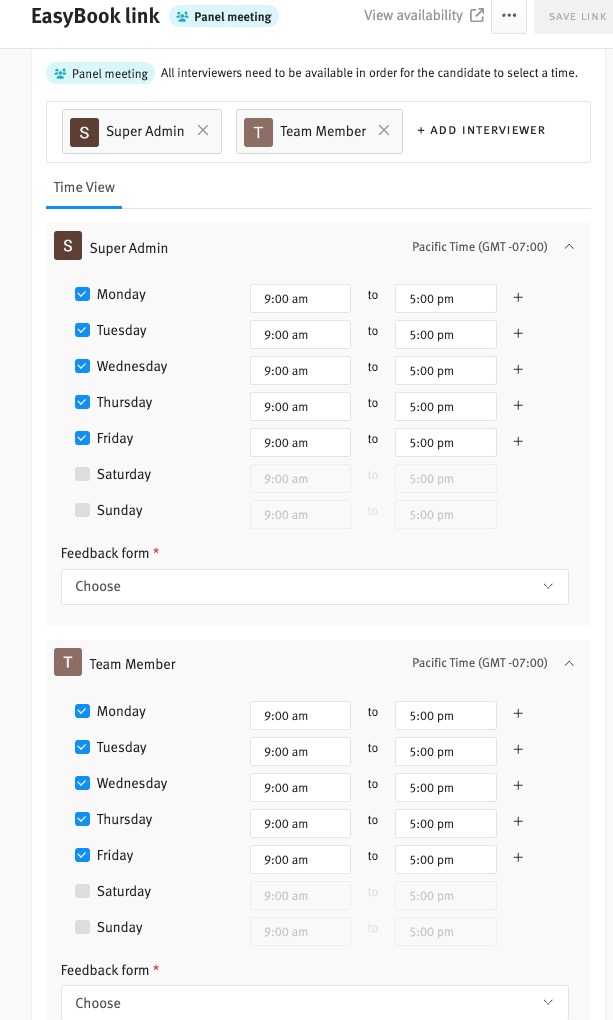The image size is (613, 1020).
Task: Uncheck Thursday for Super Admin
Action: tap(82, 402)
